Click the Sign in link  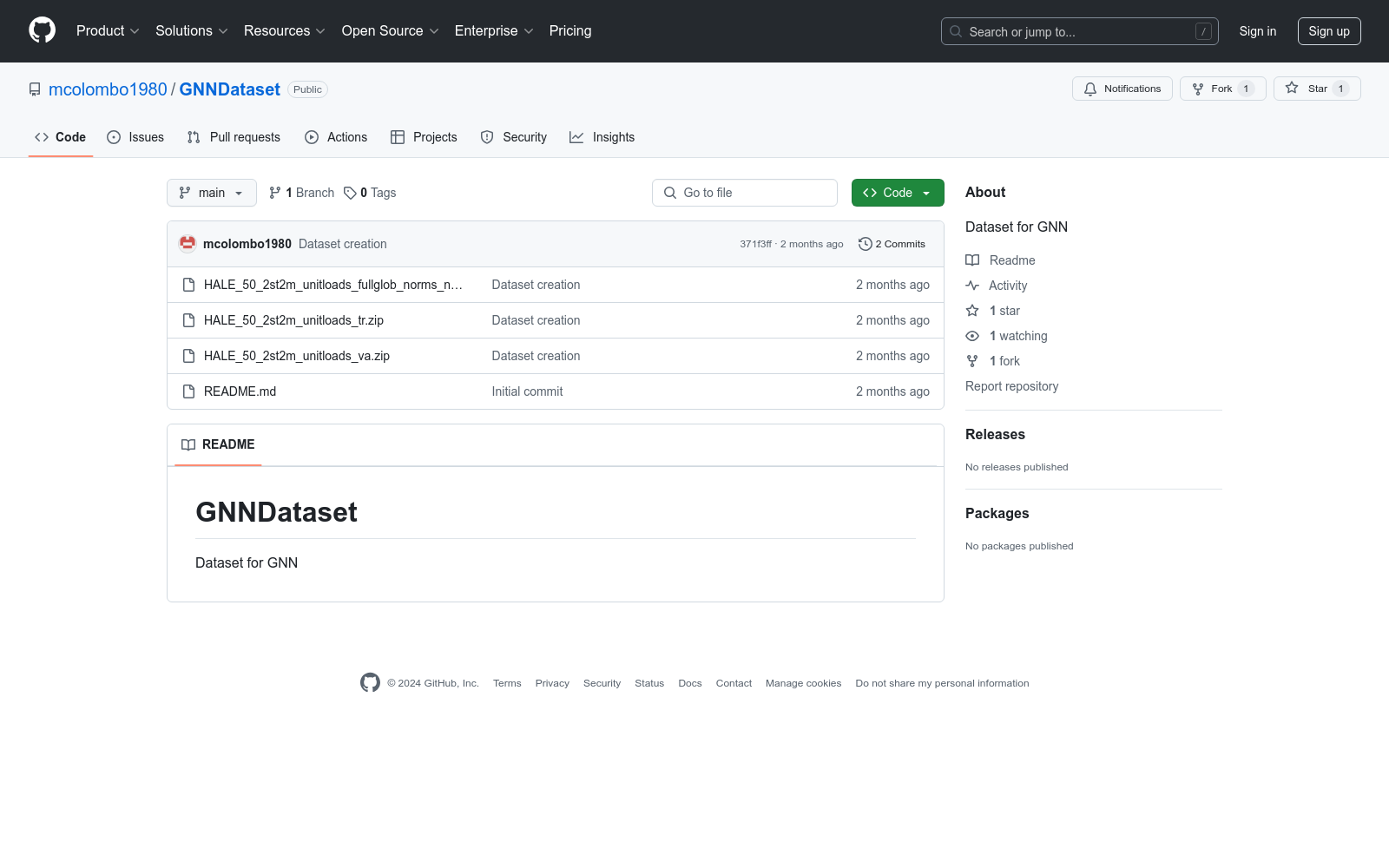pyautogui.click(x=1258, y=31)
